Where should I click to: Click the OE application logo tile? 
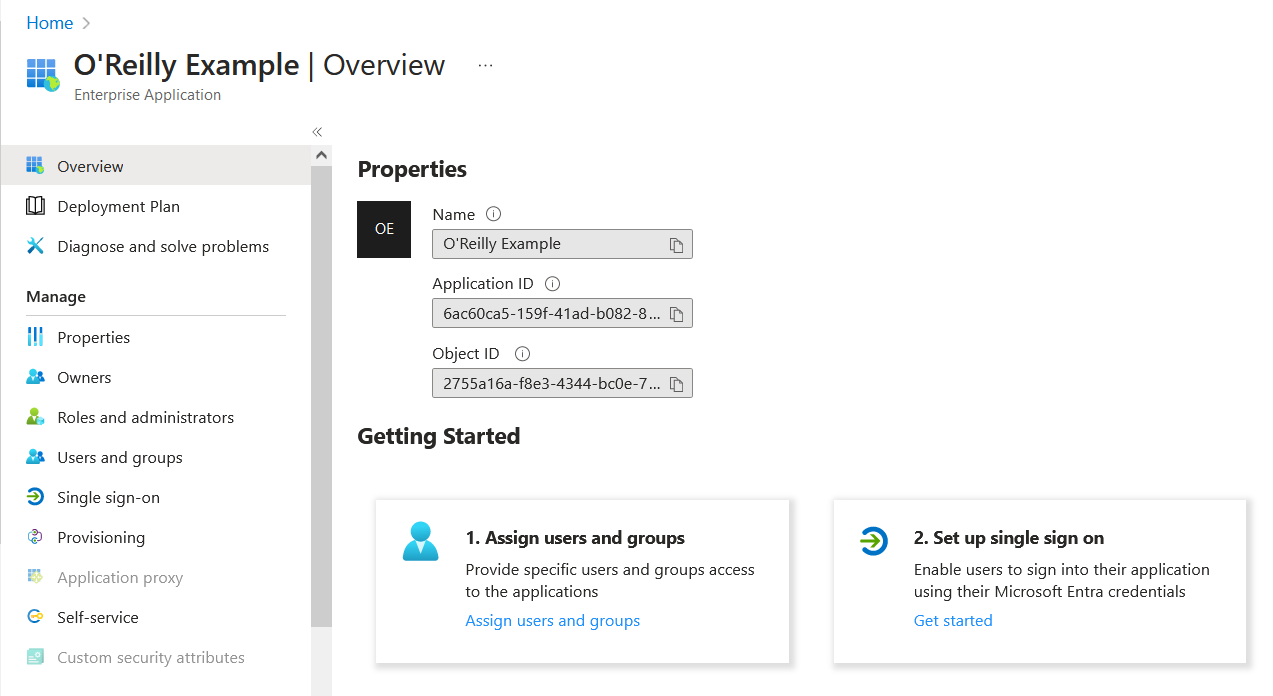[384, 229]
